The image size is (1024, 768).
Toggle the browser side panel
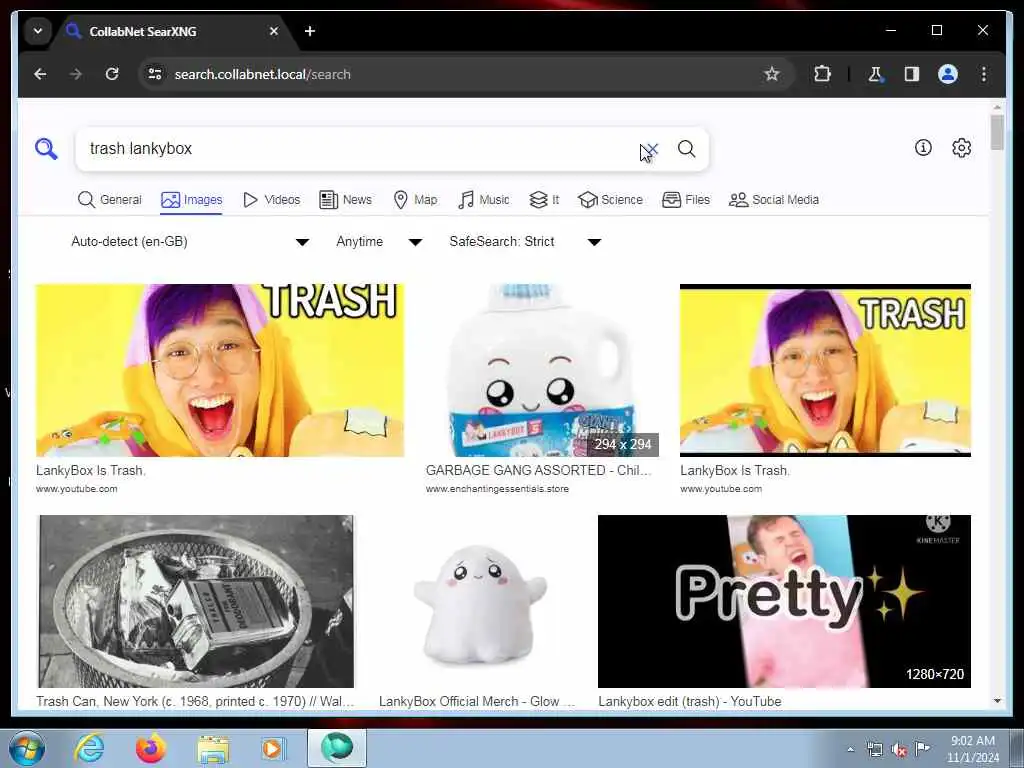(912, 74)
